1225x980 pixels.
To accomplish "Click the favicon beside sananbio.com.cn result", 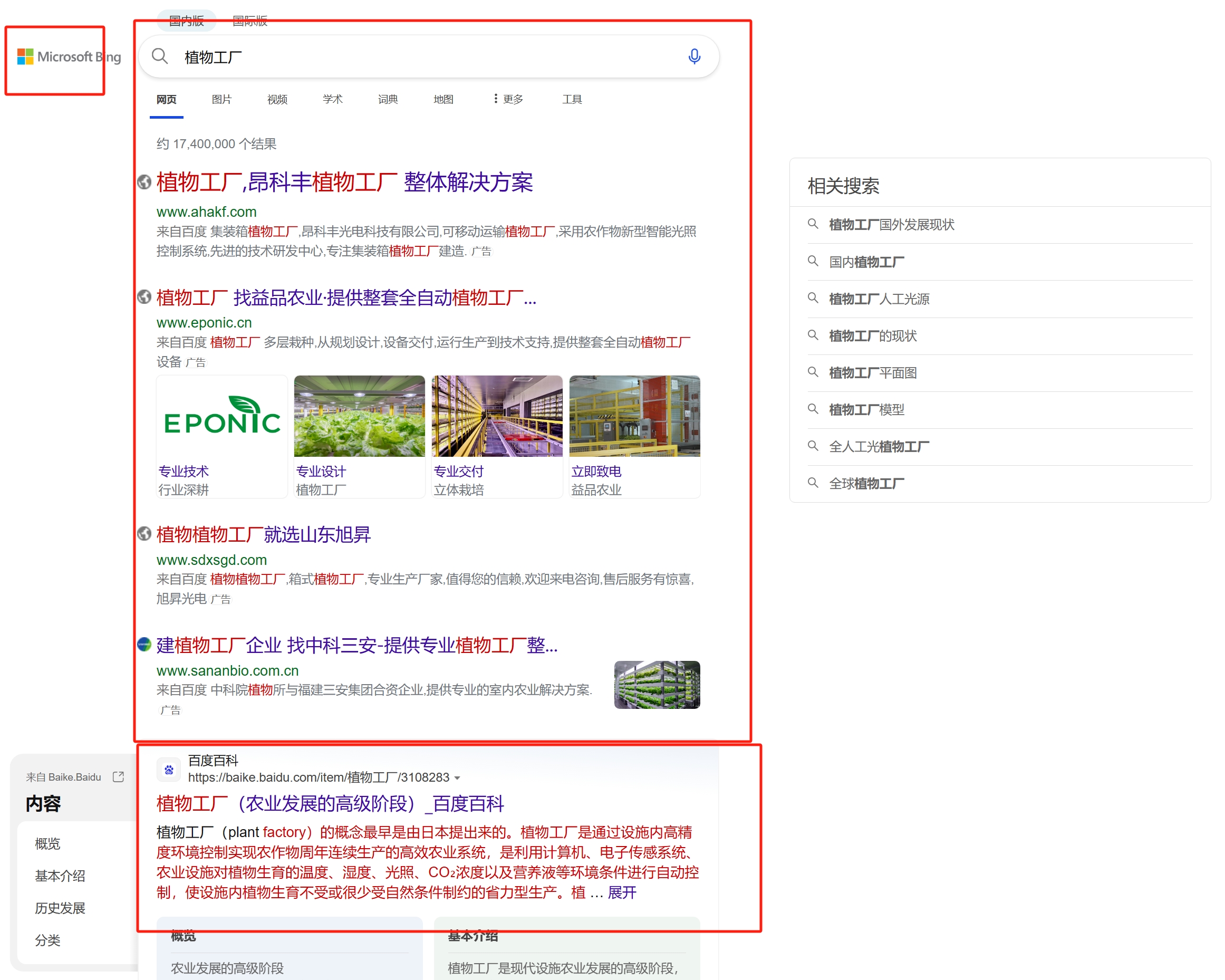I will [144, 644].
